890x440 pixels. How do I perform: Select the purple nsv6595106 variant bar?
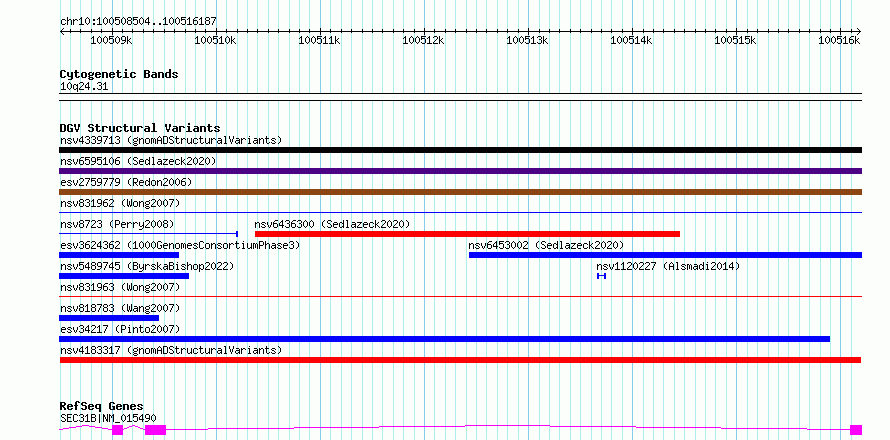point(460,171)
